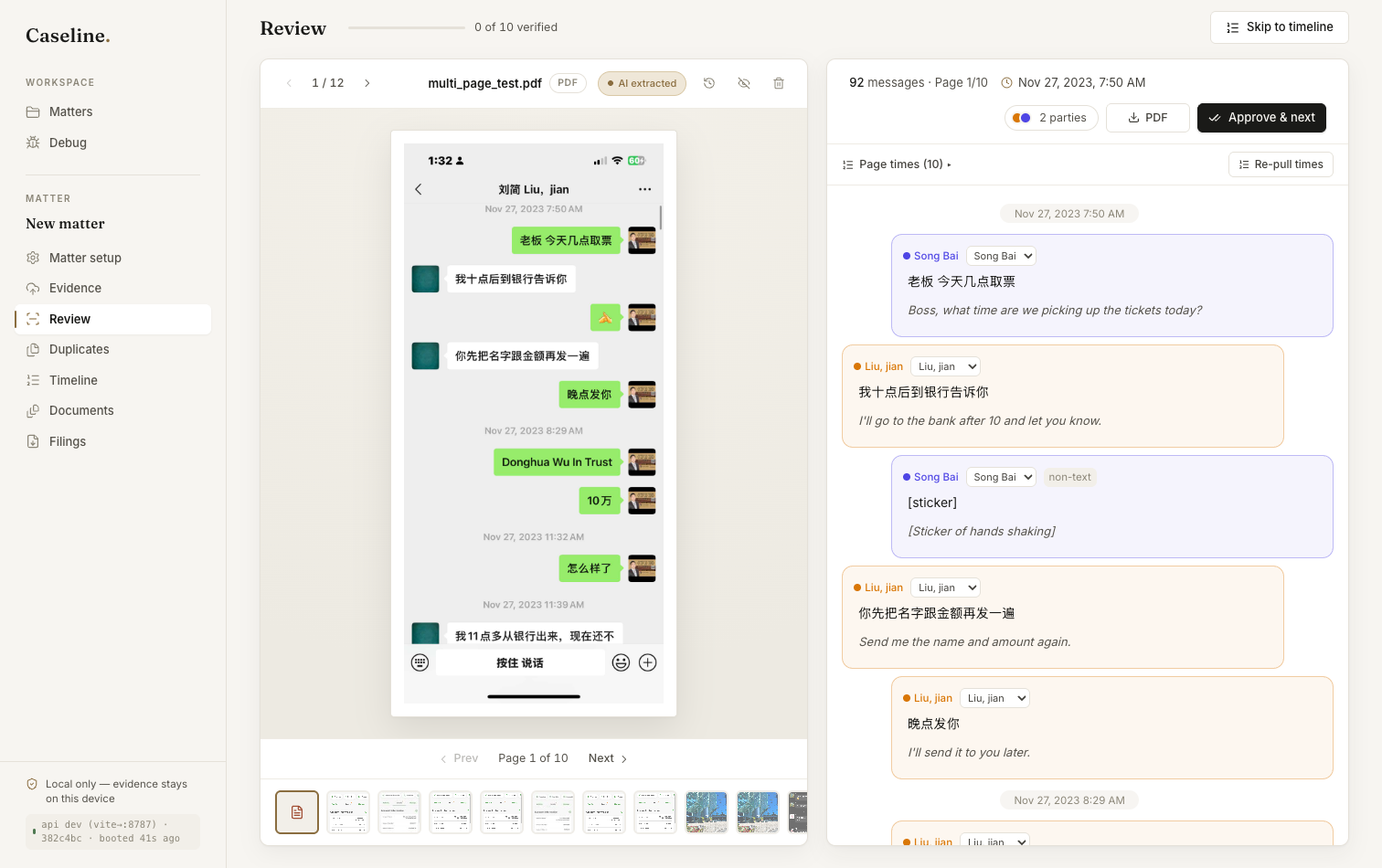Go to next document with right chevron
1382x868 pixels.
coord(367,83)
